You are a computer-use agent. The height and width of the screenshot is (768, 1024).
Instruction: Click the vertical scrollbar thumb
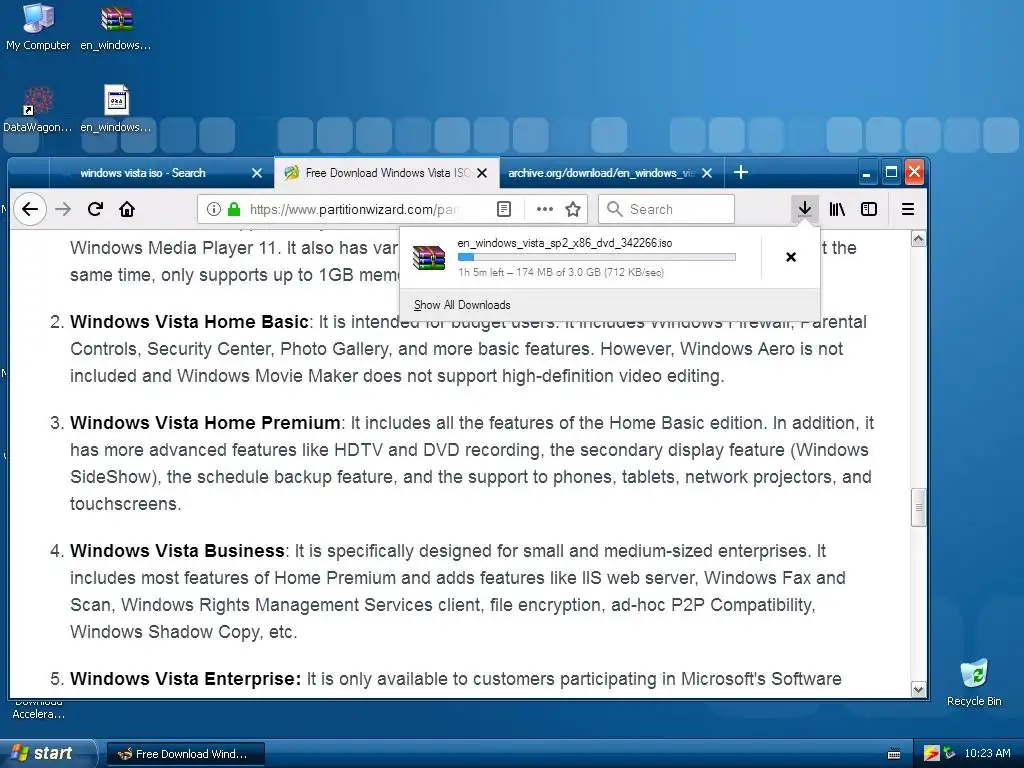click(918, 507)
